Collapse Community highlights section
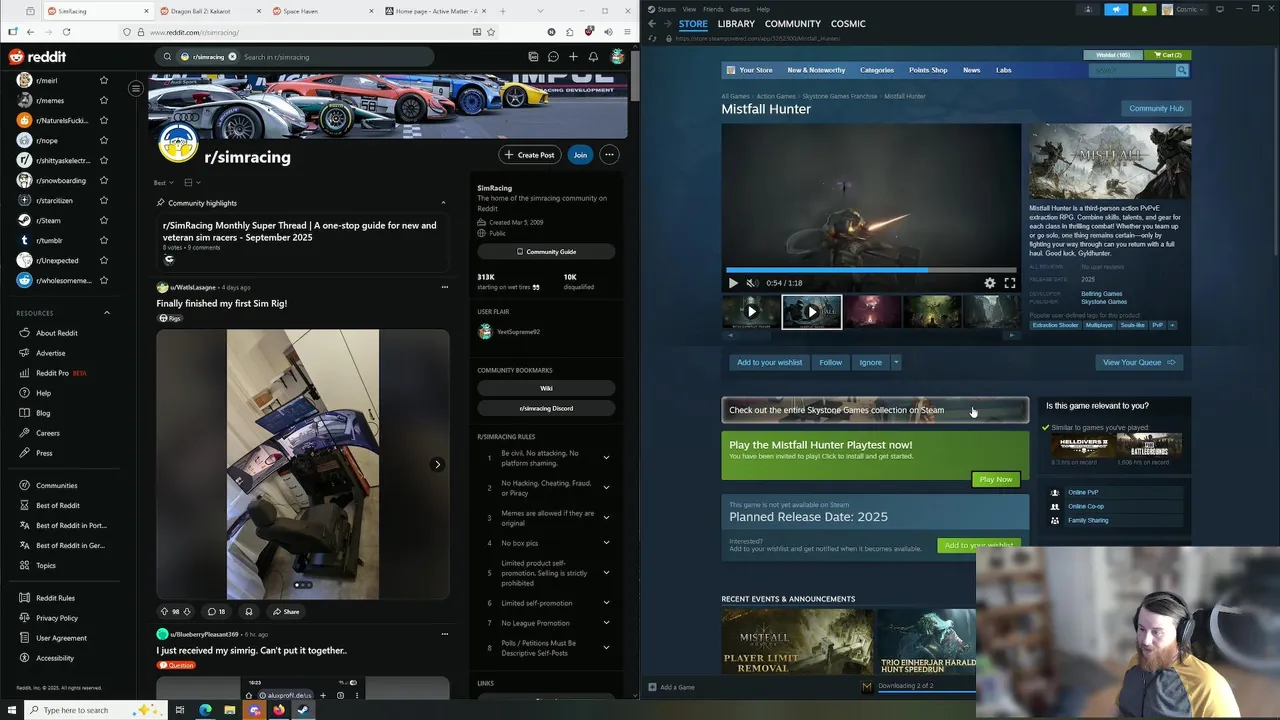 pyautogui.click(x=443, y=203)
